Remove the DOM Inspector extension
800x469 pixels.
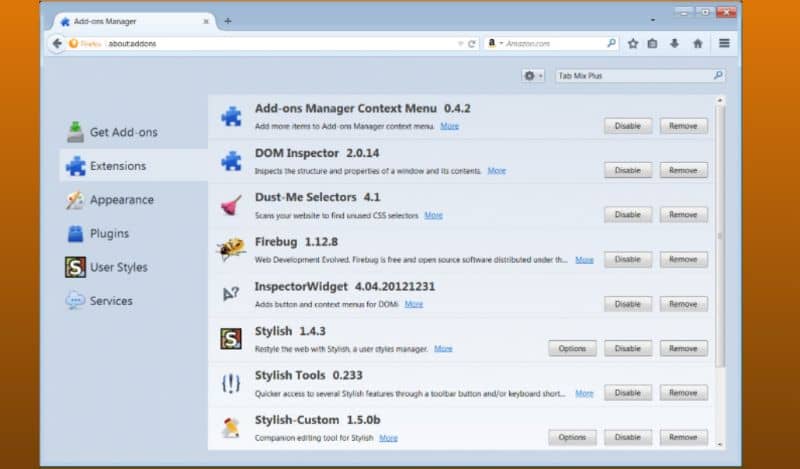(683, 170)
